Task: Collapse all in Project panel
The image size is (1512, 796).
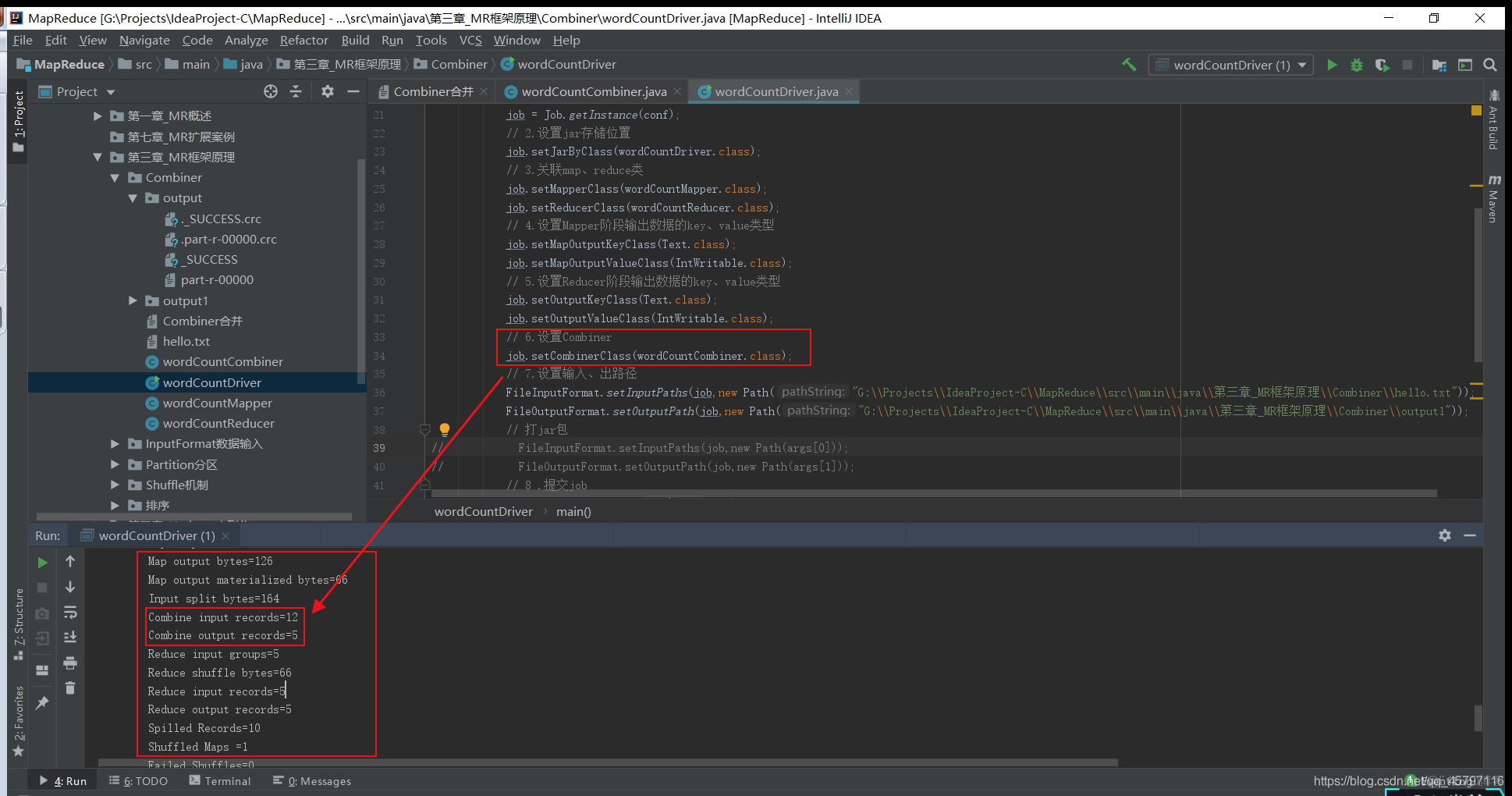Action: (296, 91)
